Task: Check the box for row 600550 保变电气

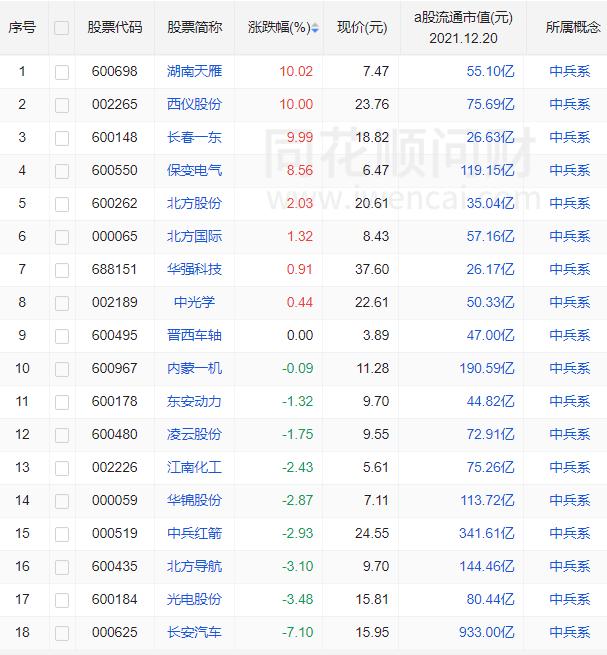Action: pos(62,171)
